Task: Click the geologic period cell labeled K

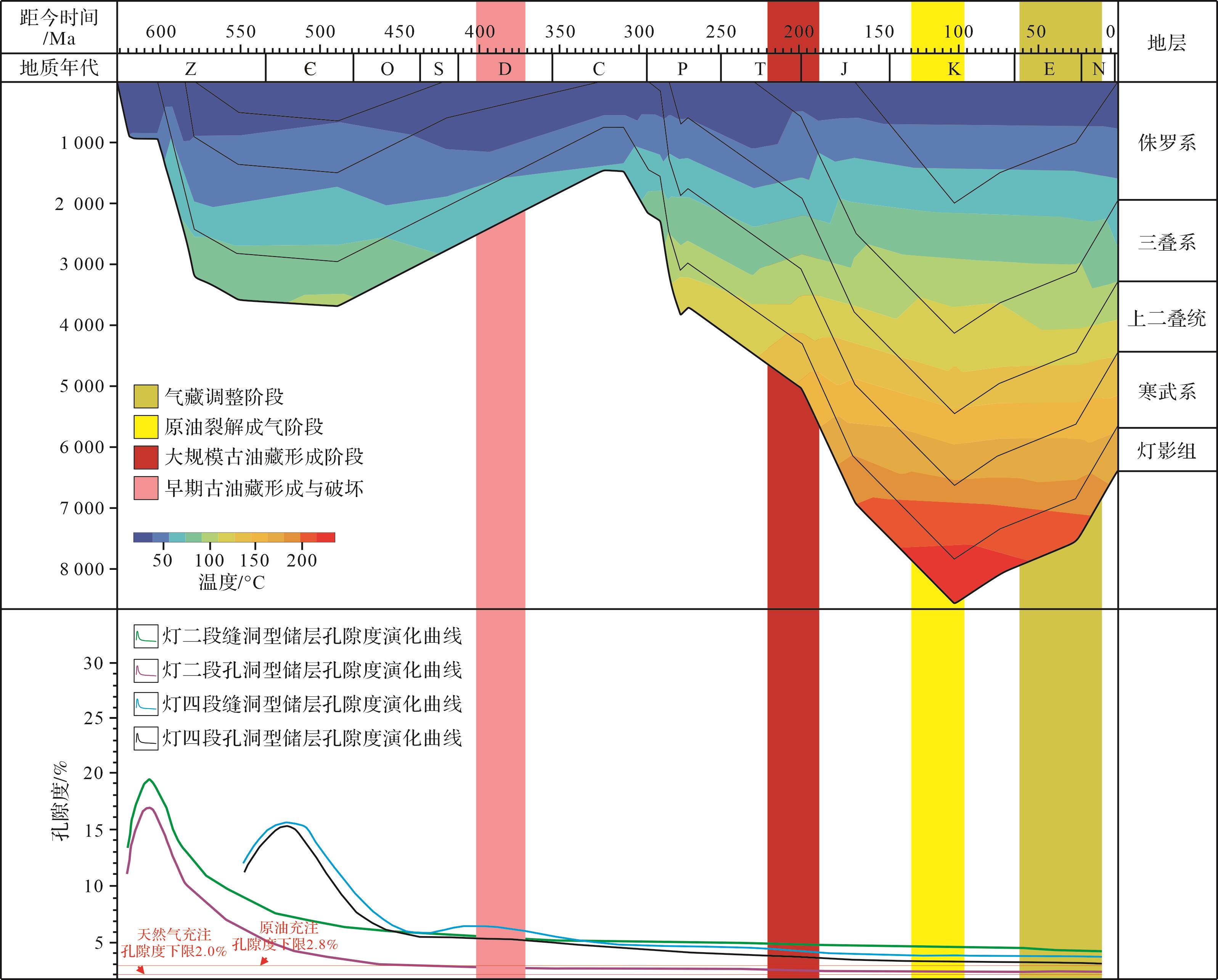Action: point(954,69)
